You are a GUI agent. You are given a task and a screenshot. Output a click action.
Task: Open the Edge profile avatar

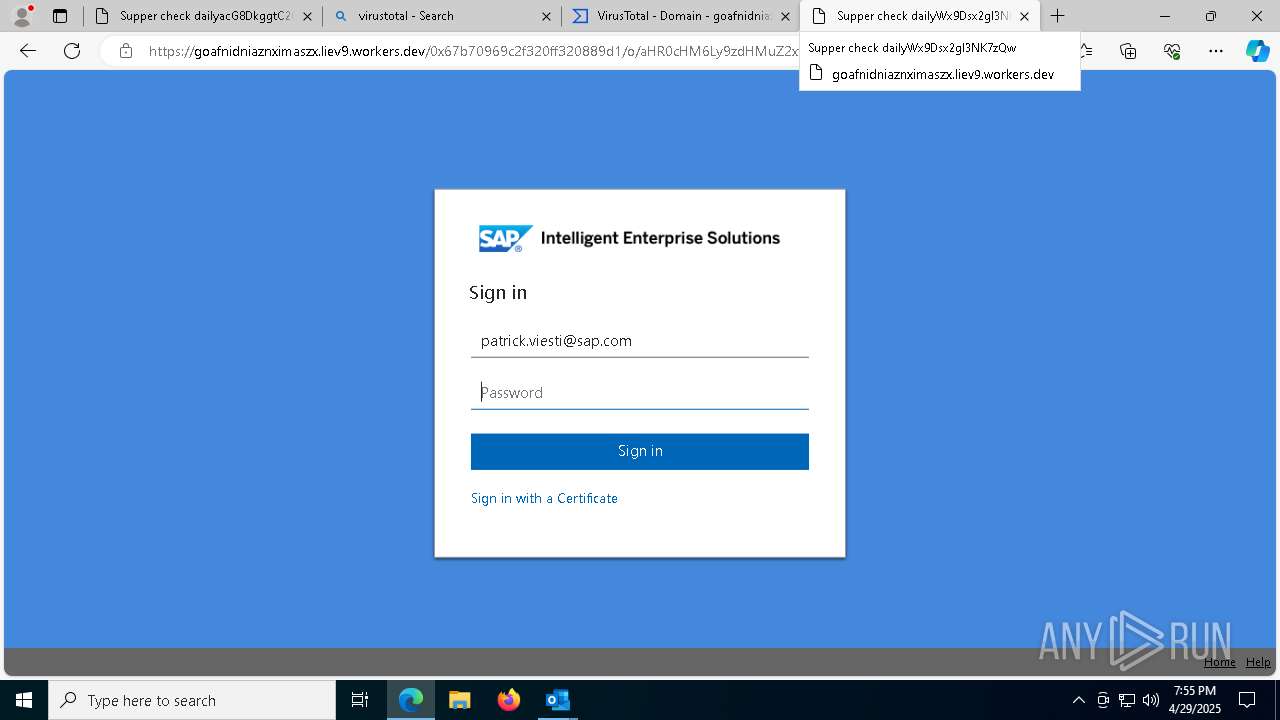[x=22, y=16]
